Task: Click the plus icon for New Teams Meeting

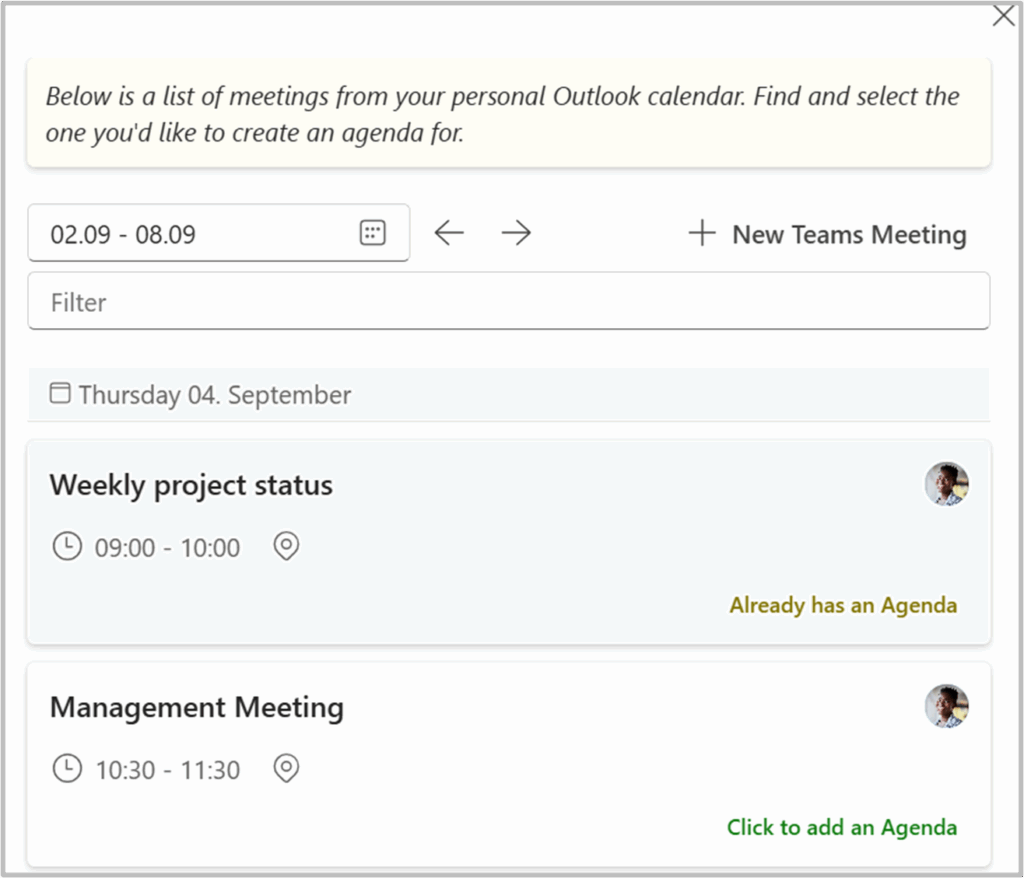Action: pos(700,232)
